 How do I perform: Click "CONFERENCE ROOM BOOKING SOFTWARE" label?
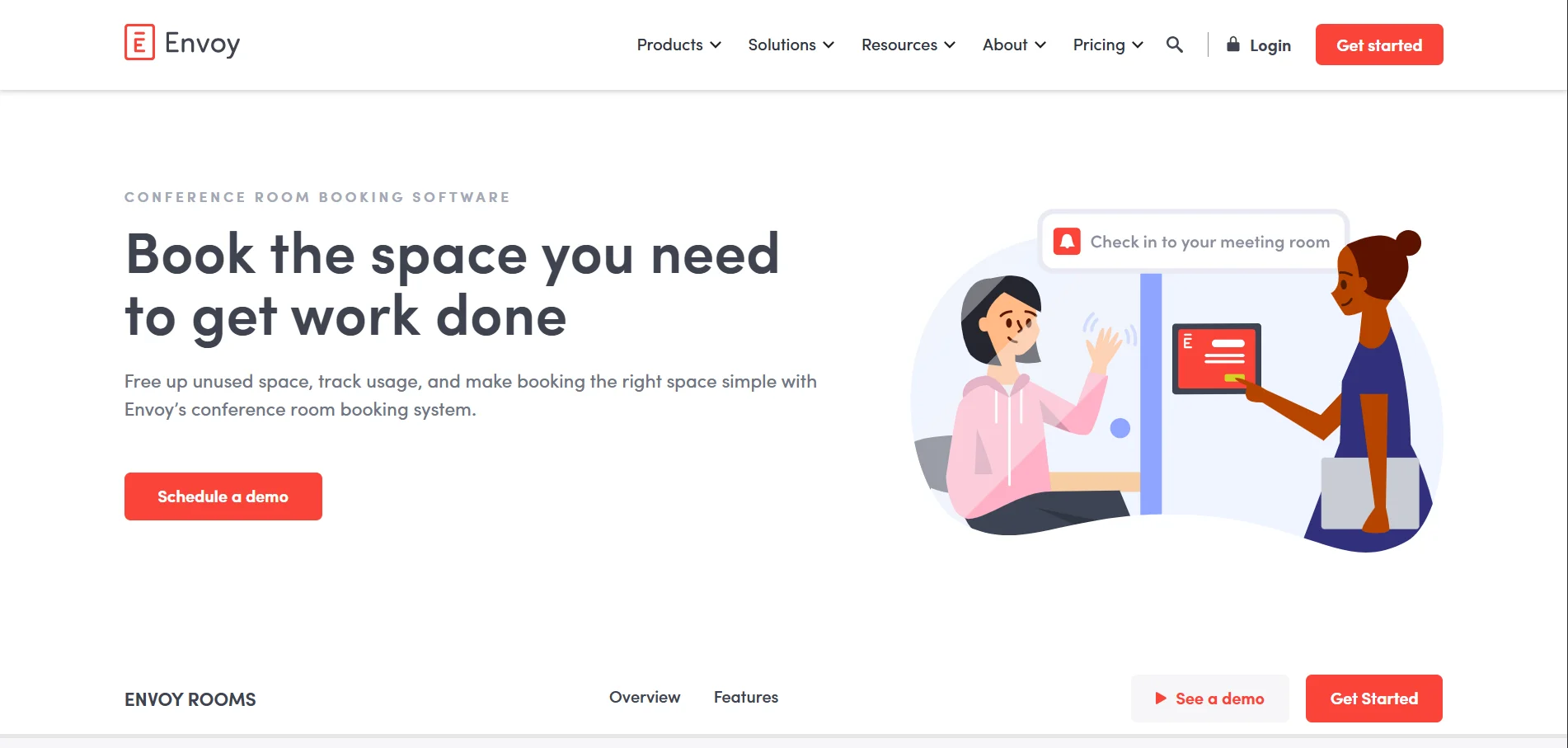[317, 197]
